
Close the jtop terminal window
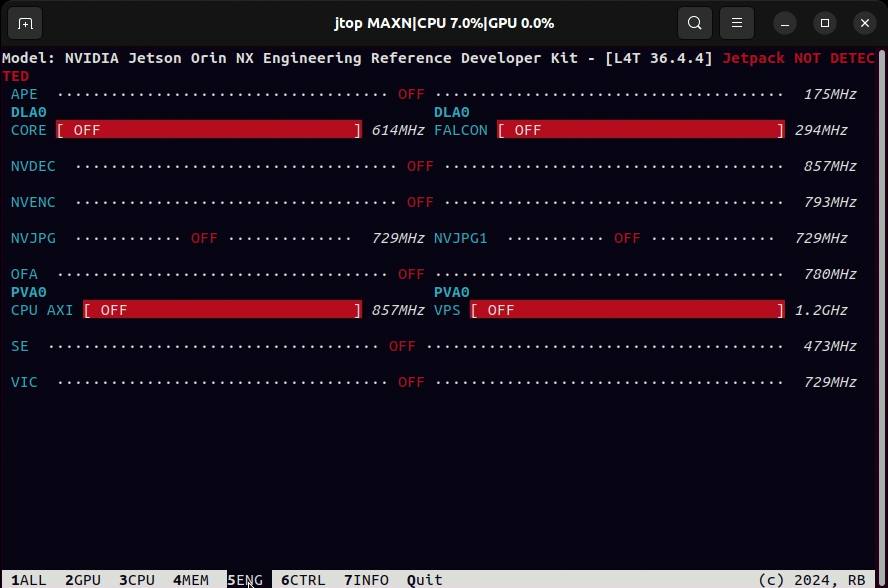pyautogui.click(x=863, y=23)
